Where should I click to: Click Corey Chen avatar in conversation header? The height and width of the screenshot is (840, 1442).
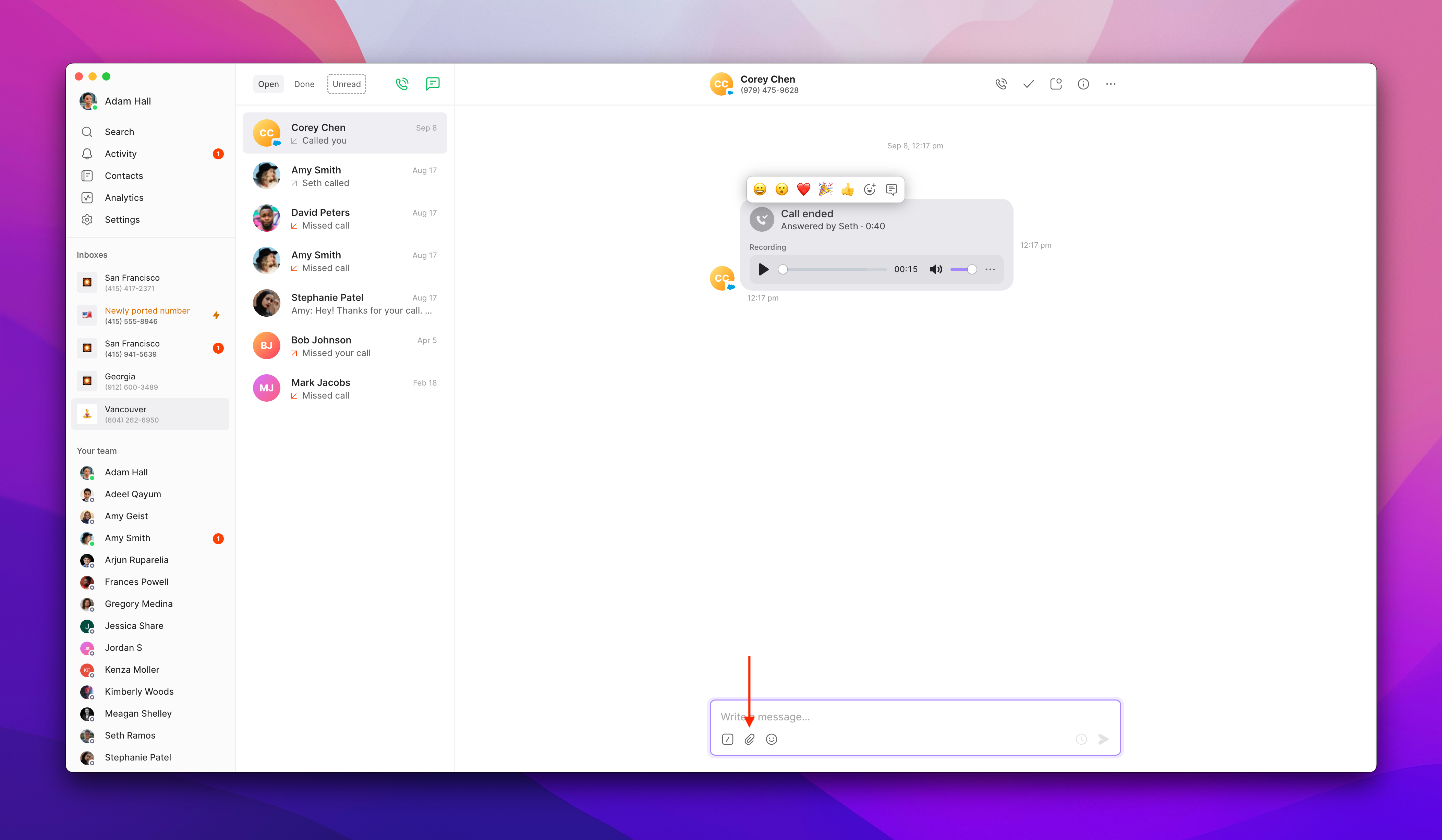(x=721, y=84)
